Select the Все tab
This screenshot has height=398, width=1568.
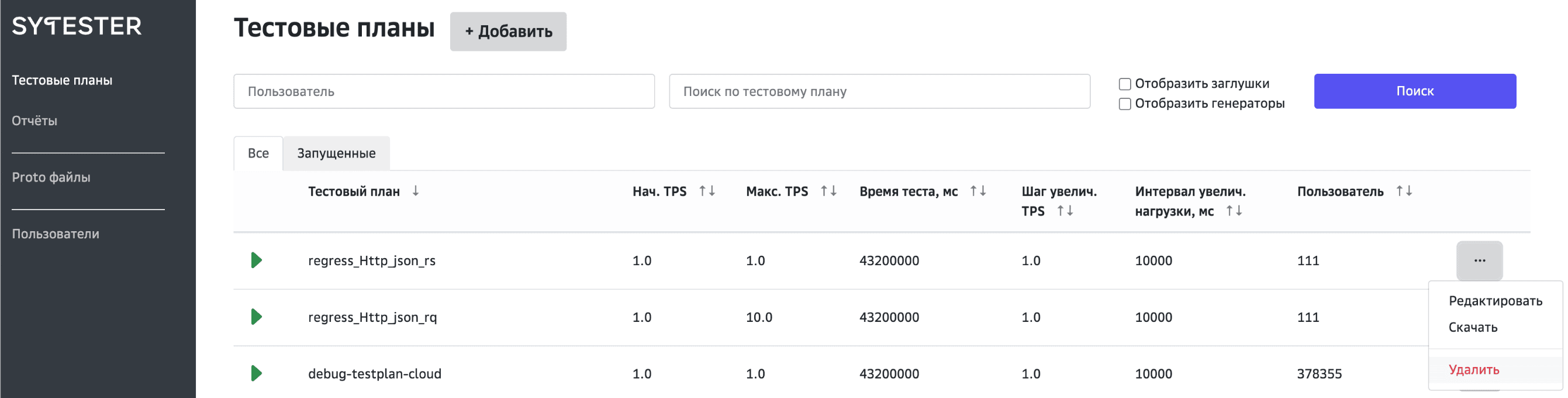(x=257, y=153)
